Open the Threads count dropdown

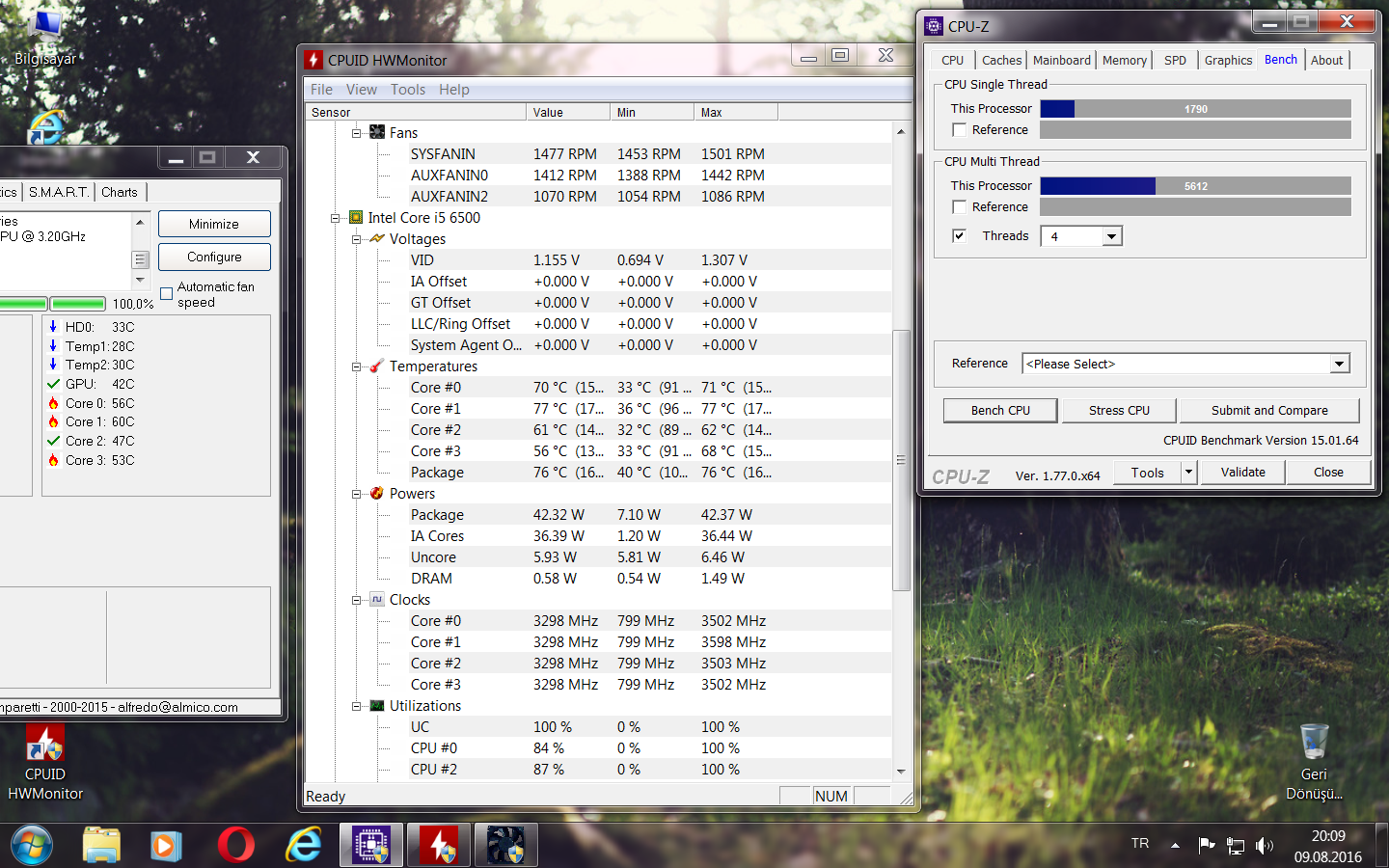pos(1112,236)
